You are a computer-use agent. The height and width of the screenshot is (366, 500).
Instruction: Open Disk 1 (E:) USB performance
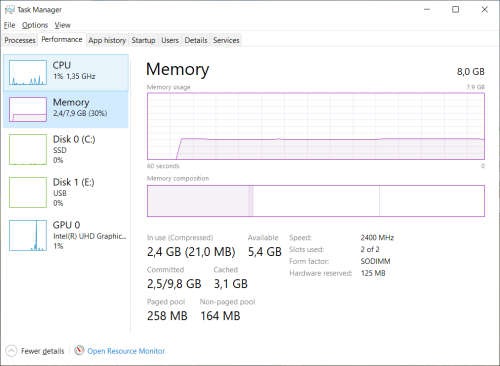[x=66, y=192]
